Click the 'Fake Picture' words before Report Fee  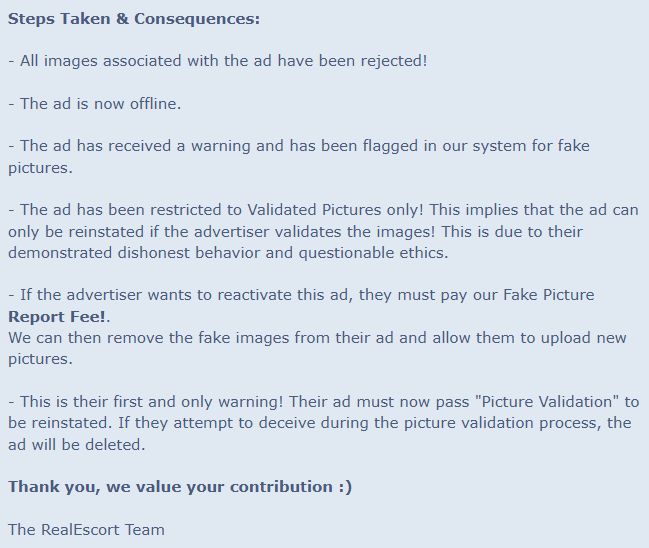548,295
